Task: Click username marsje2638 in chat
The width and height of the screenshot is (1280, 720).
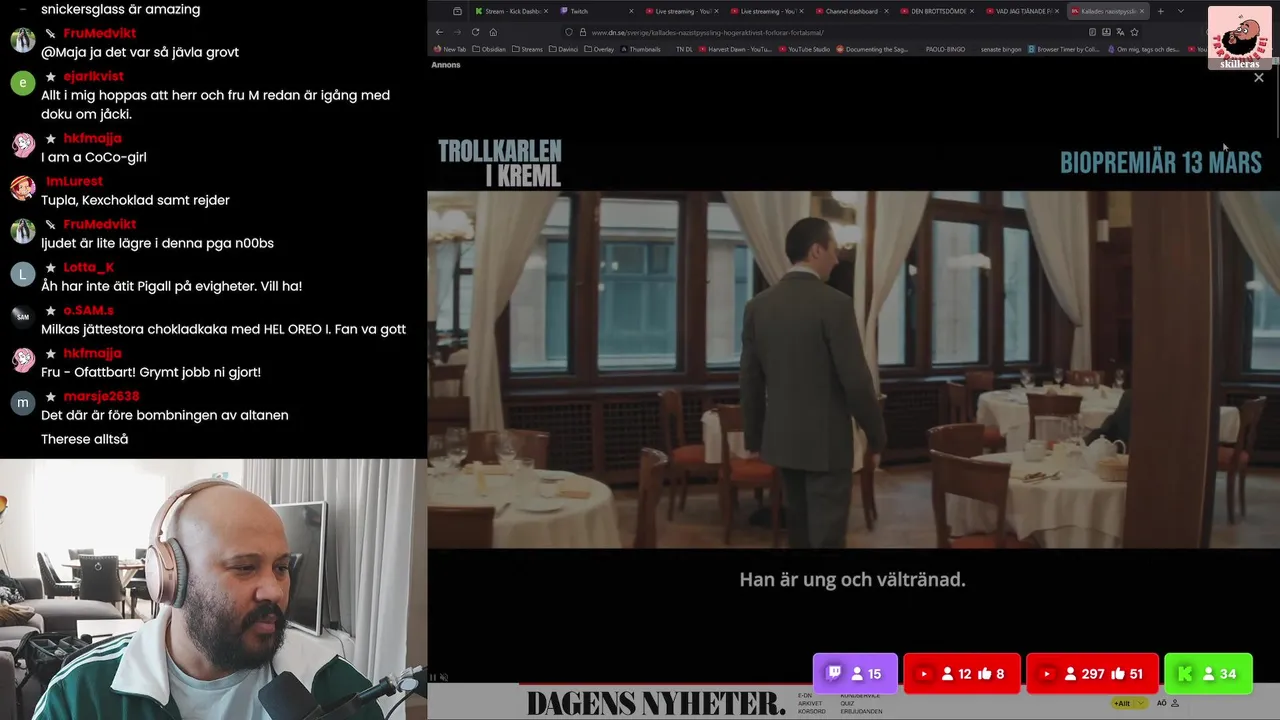Action: pyautogui.click(x=101, y=396)
